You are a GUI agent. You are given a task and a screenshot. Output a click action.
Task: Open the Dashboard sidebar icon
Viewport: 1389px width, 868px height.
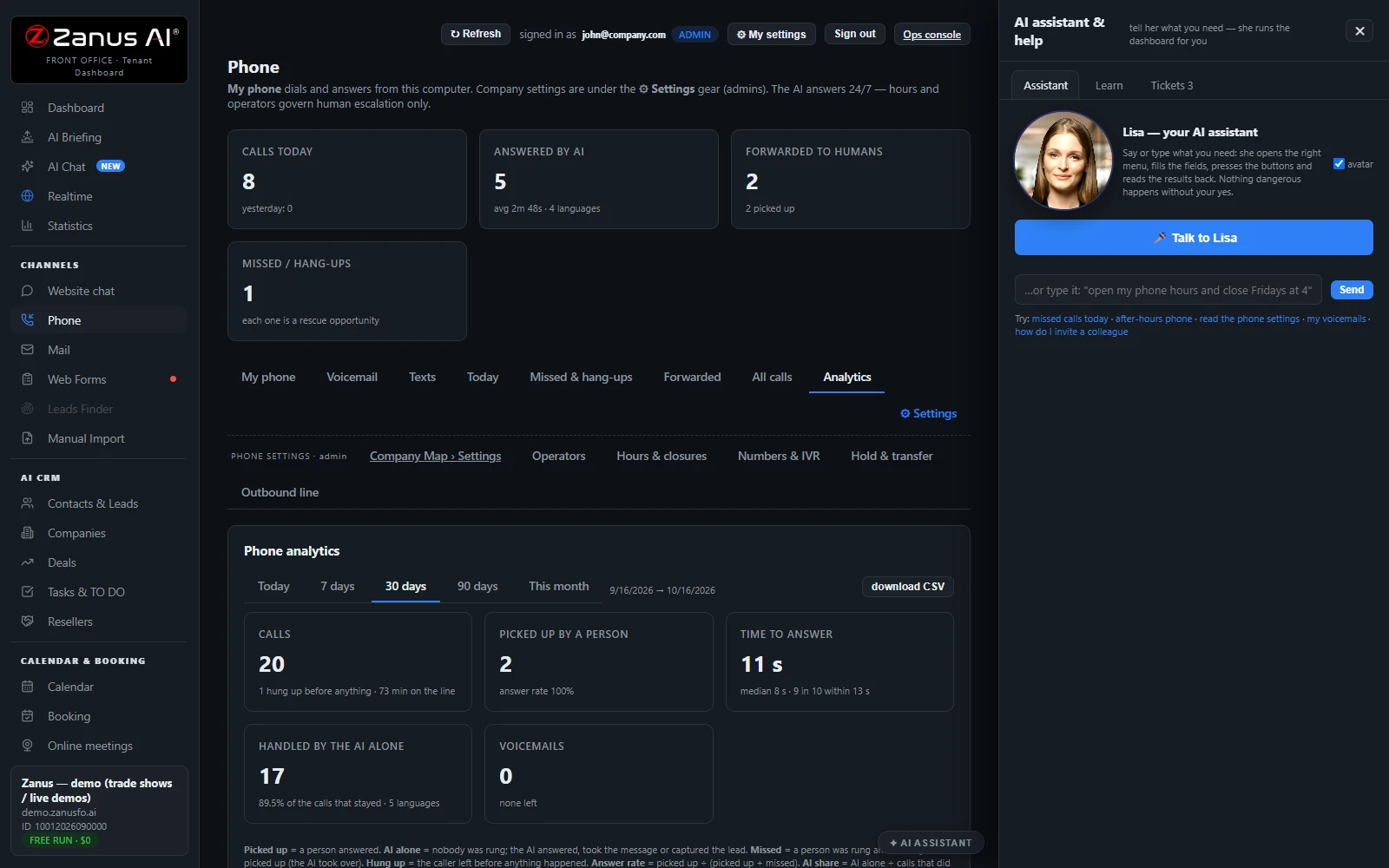pos(27,108)
